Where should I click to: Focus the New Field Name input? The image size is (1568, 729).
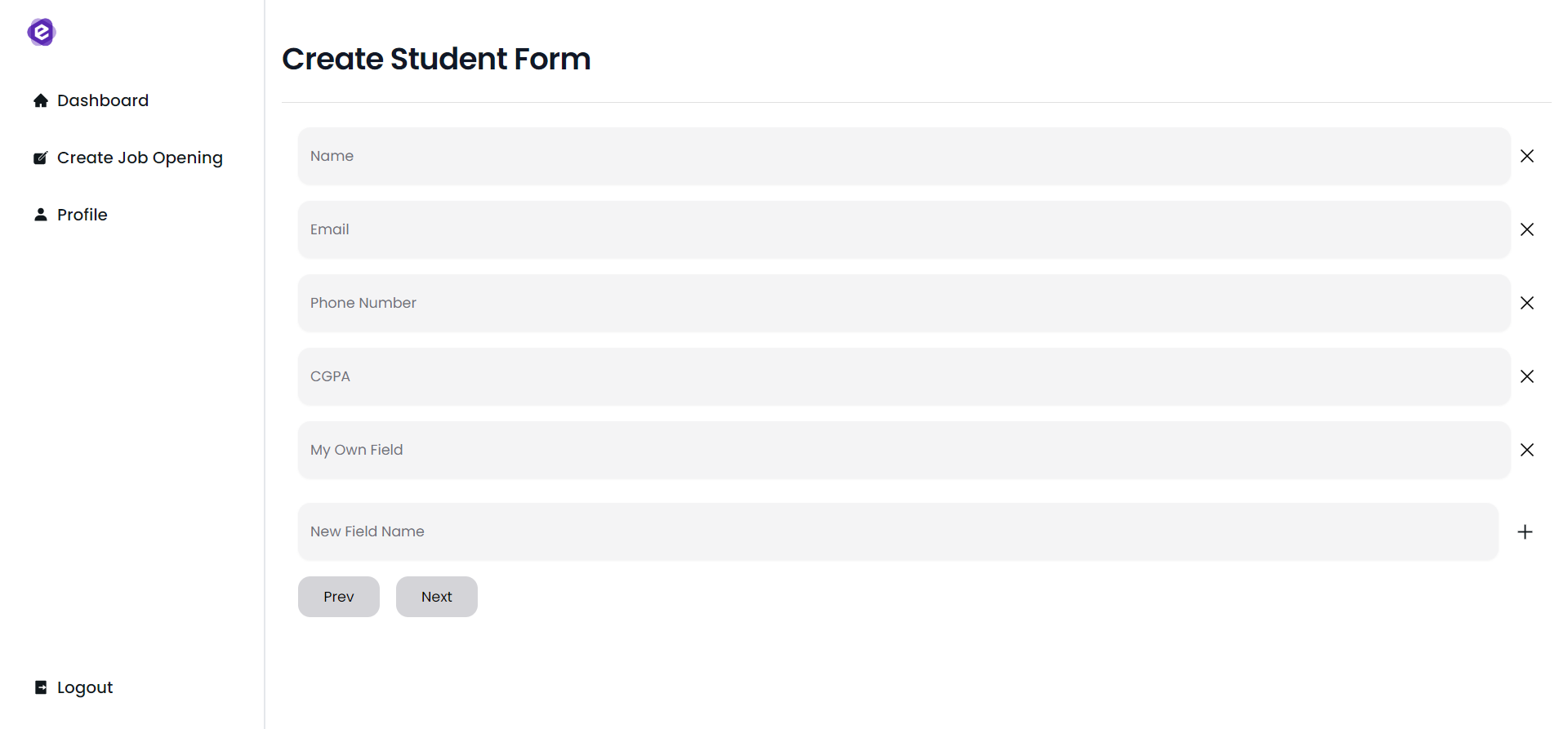pos(897,531)
